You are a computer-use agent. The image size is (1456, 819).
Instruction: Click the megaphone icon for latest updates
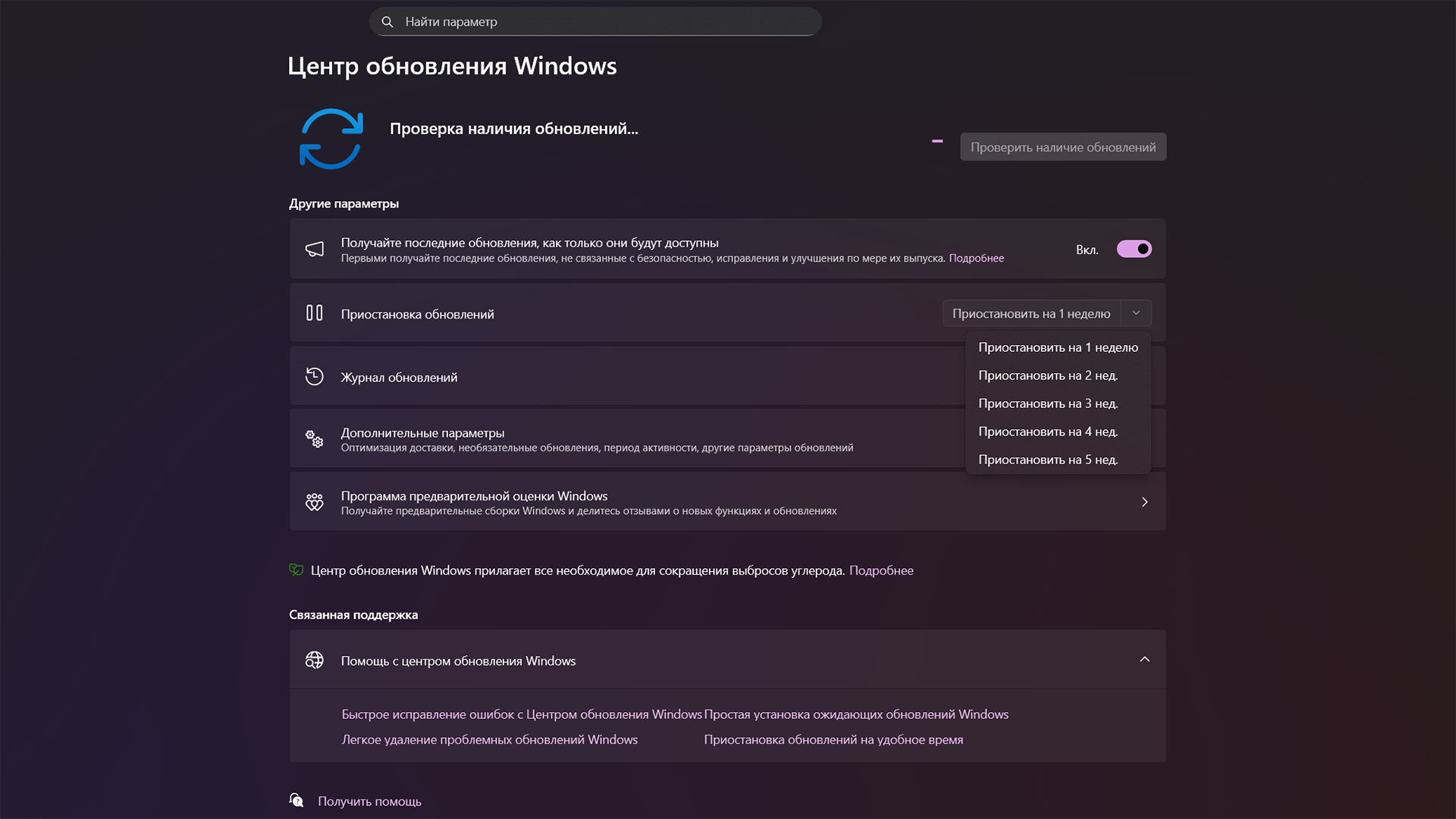[315, 249]
